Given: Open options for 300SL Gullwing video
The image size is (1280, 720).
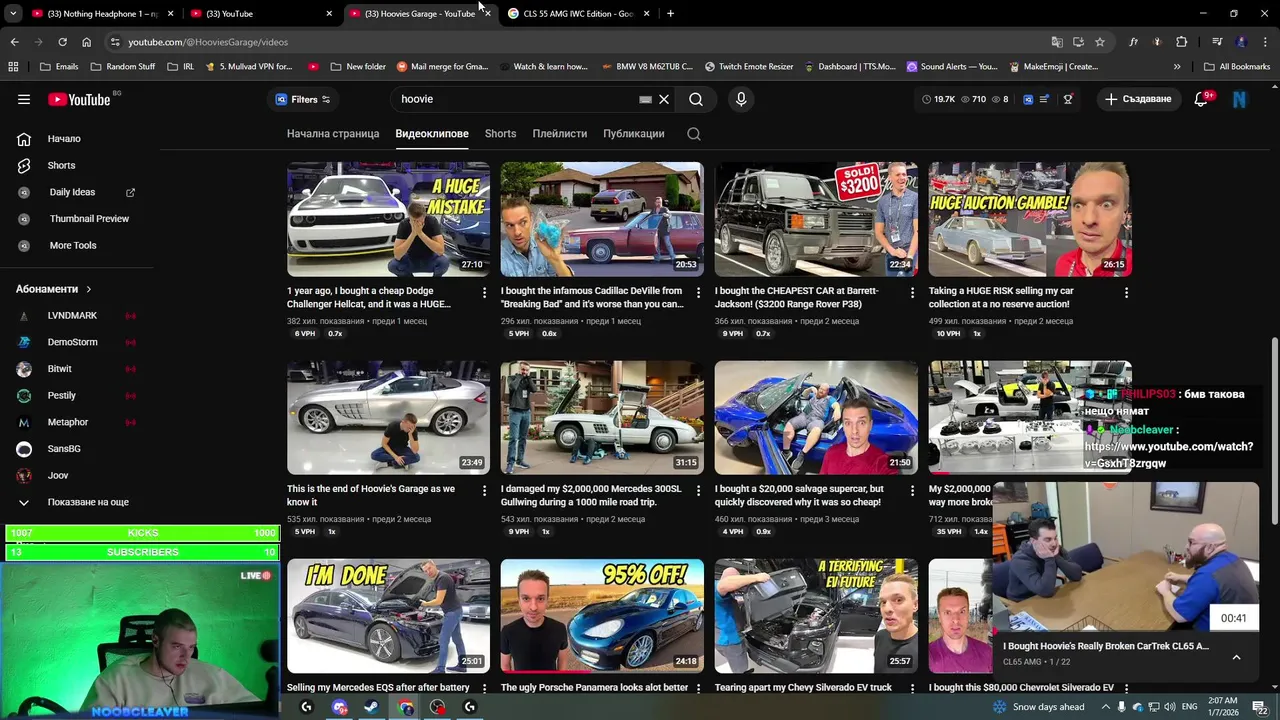Looking at the screenshot, I should (x=698, y=491).
